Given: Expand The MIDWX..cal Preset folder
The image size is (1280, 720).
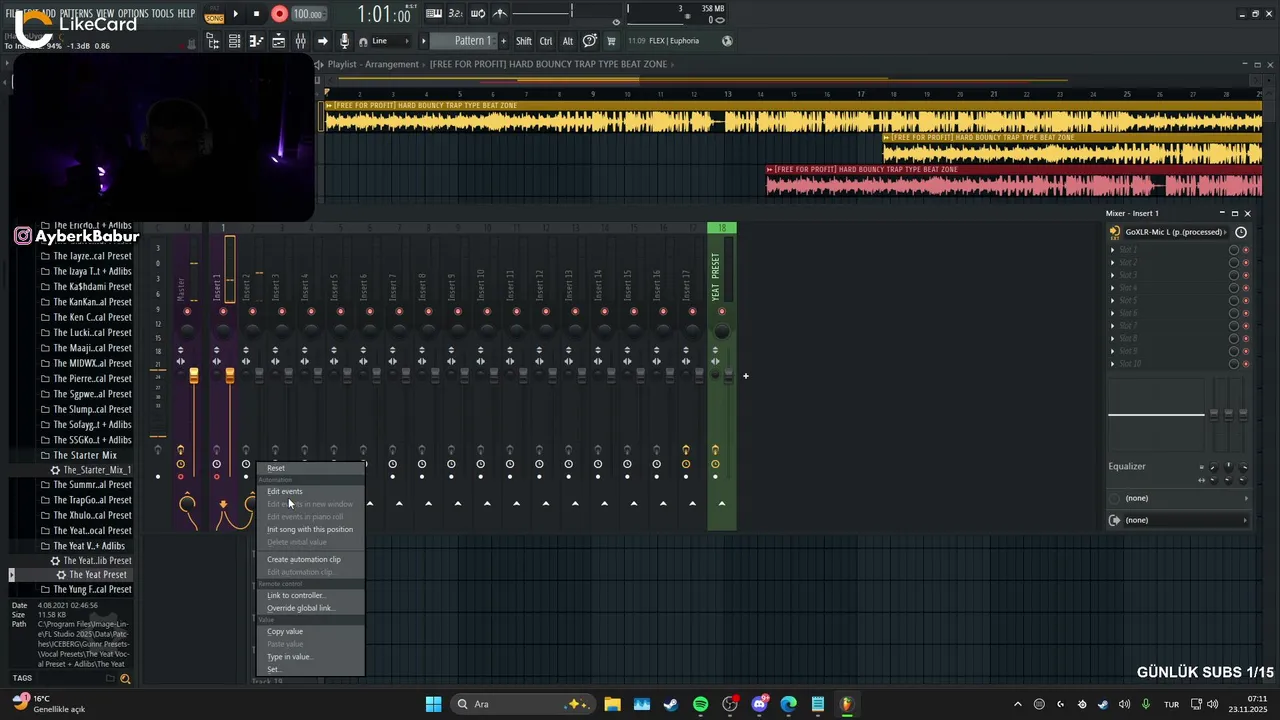Looking at the screenshot, I should tap(86, 363).
